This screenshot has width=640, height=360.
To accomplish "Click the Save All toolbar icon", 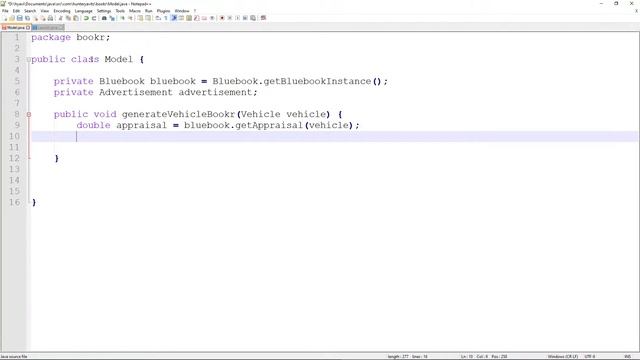I will [x=27, y=18].
